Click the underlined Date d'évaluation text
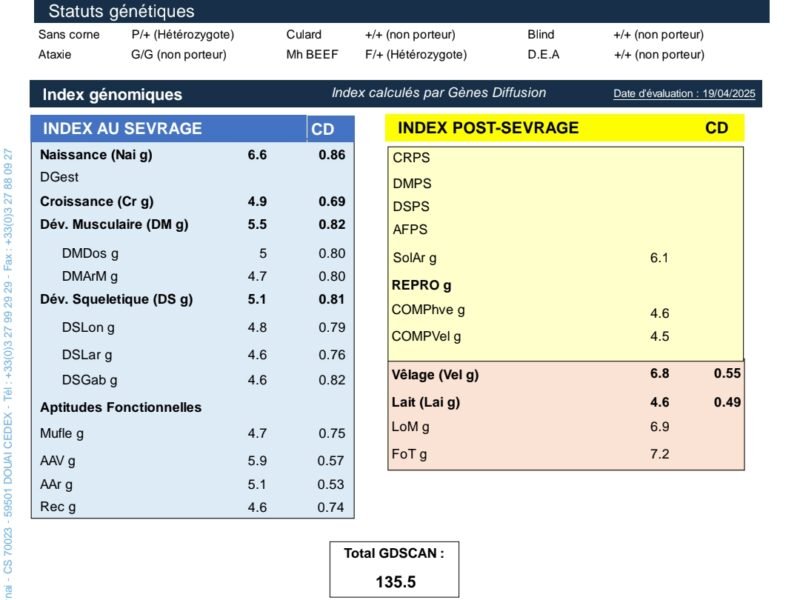Viewport: 800px width, 600px height. coord(686,94)
